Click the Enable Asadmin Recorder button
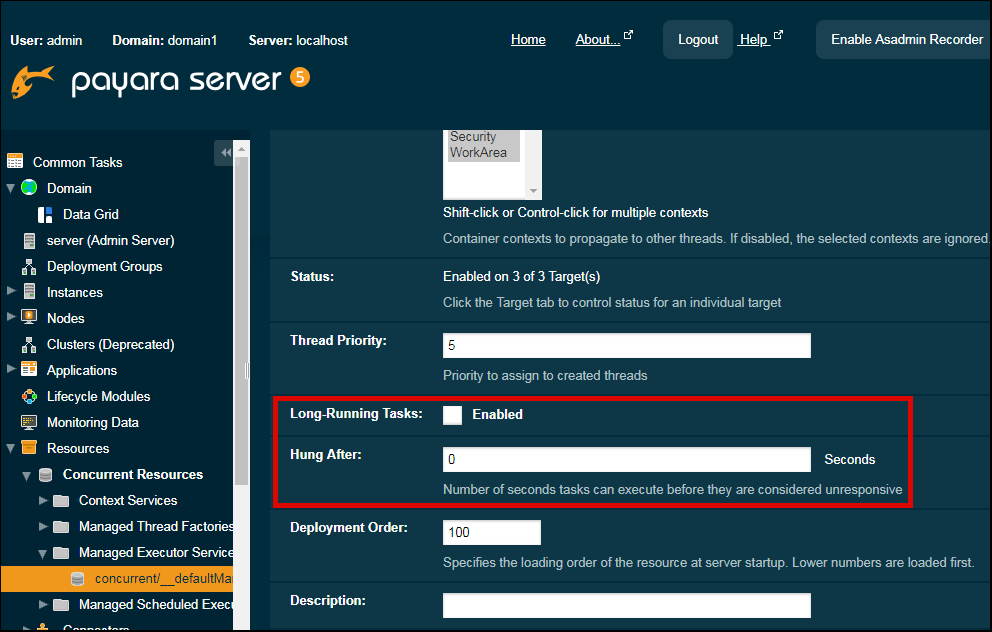The width and height of the screenshot is (992, 632). pos(906,40)
